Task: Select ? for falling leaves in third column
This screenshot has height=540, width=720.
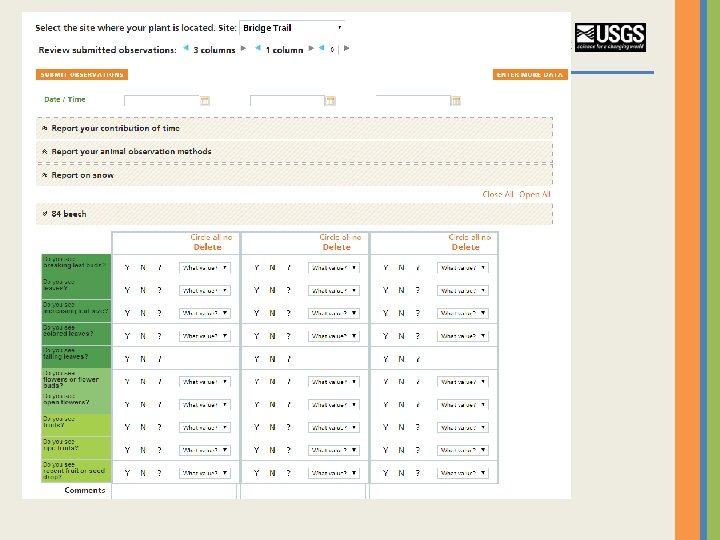Action: pos(417,359)
